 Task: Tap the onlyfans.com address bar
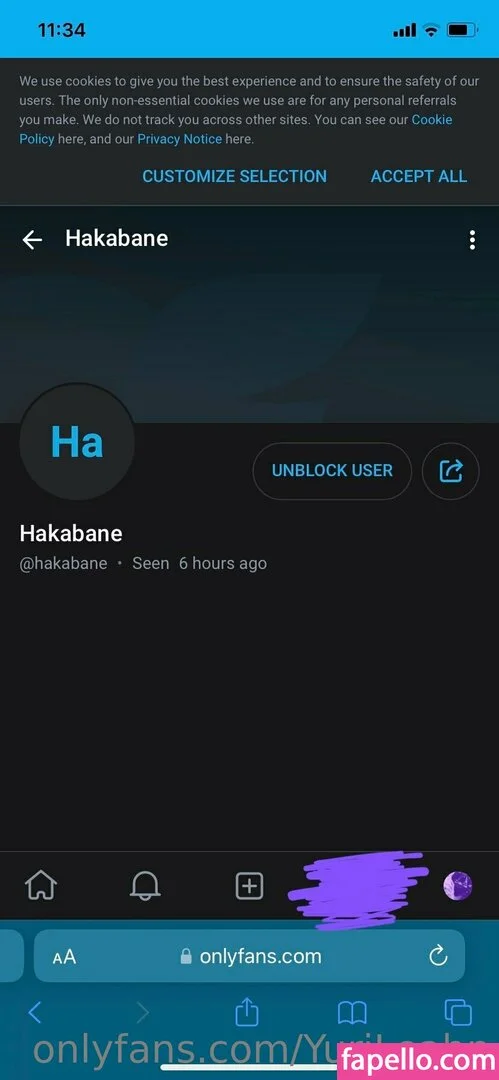point(250,956)
